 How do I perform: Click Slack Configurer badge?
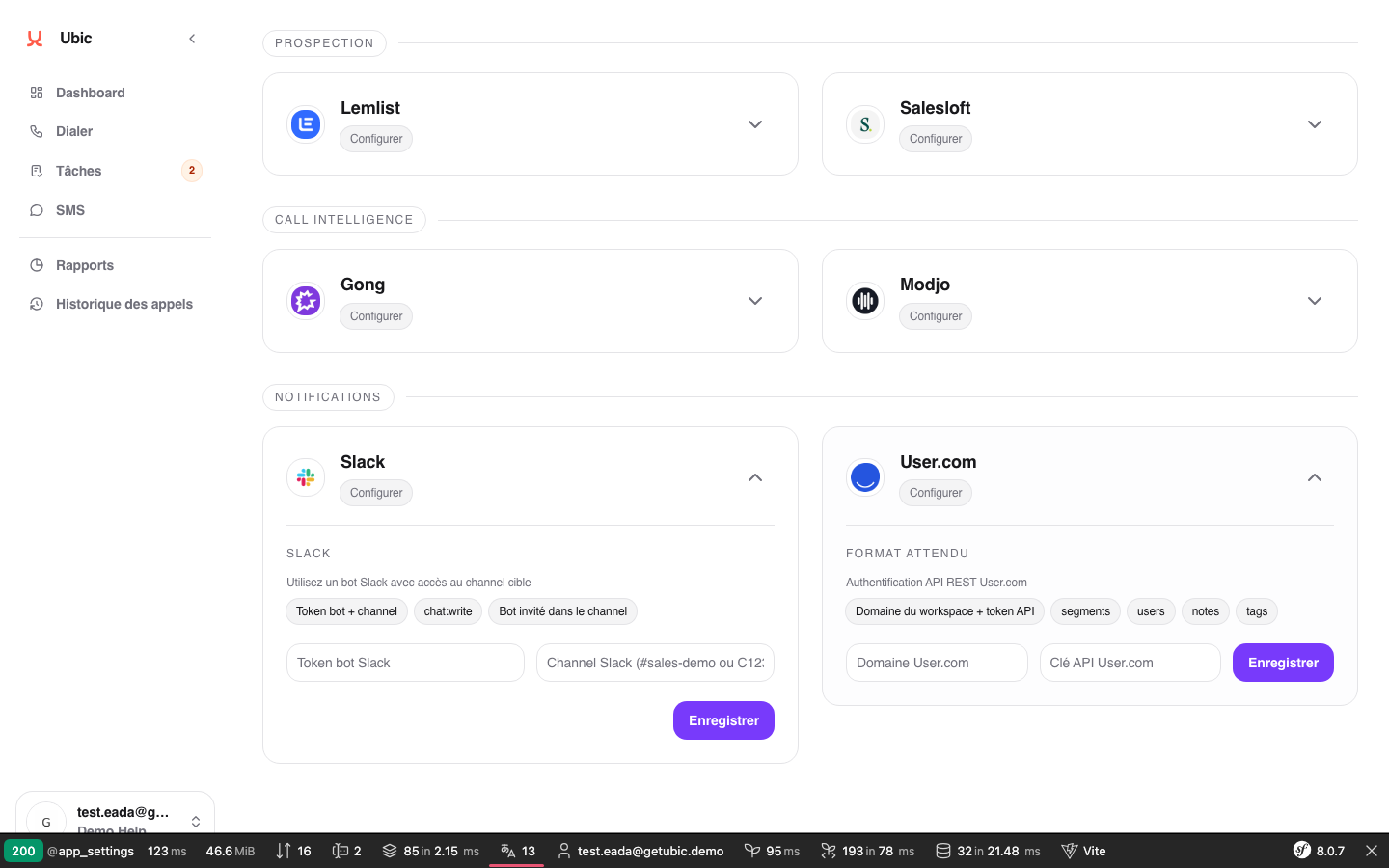pyautogui.click(x=376, y=493)
